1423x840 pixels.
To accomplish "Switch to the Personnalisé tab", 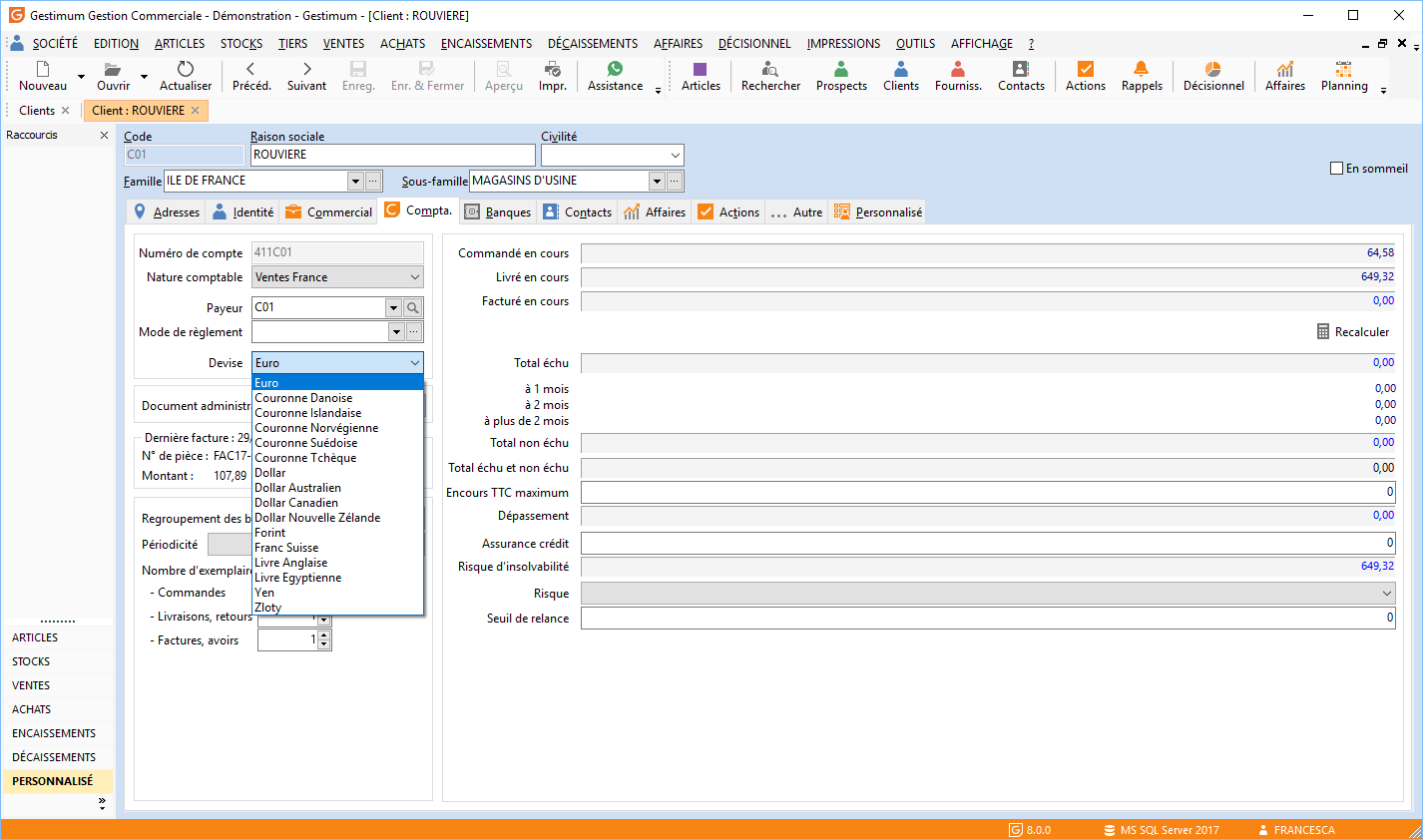I will click(878, 211).
